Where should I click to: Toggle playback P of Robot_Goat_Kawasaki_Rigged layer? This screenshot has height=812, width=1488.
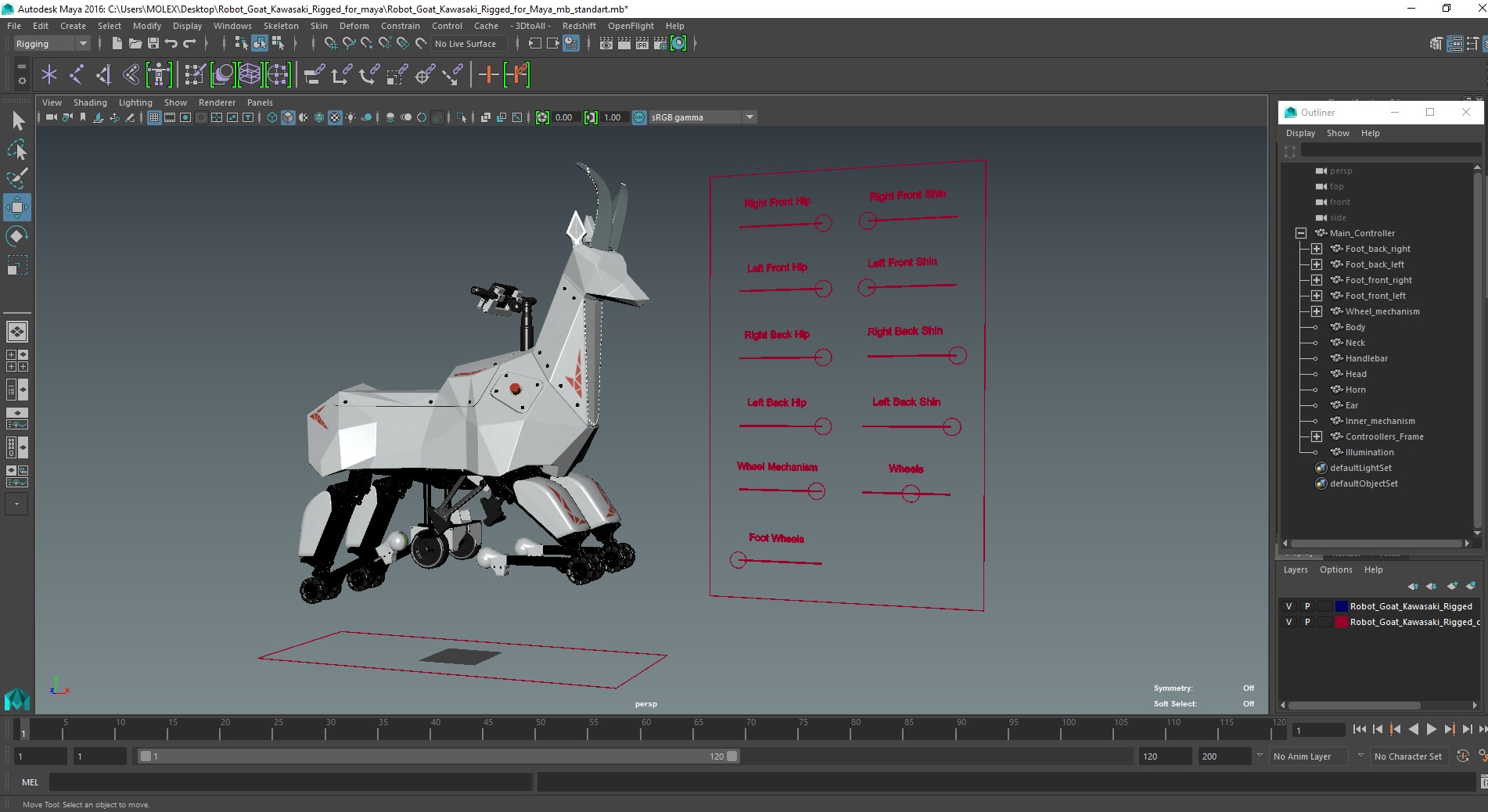coord(1306,606)
